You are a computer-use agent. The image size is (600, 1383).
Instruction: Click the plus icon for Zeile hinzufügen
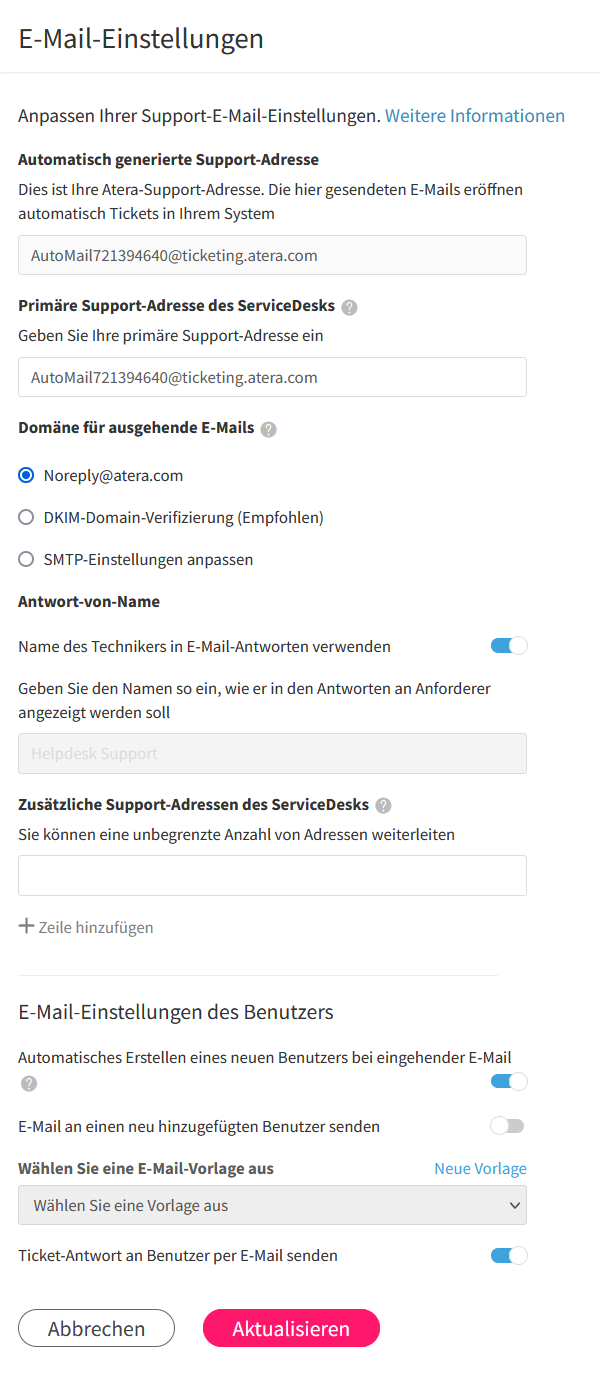pos(27,926)
